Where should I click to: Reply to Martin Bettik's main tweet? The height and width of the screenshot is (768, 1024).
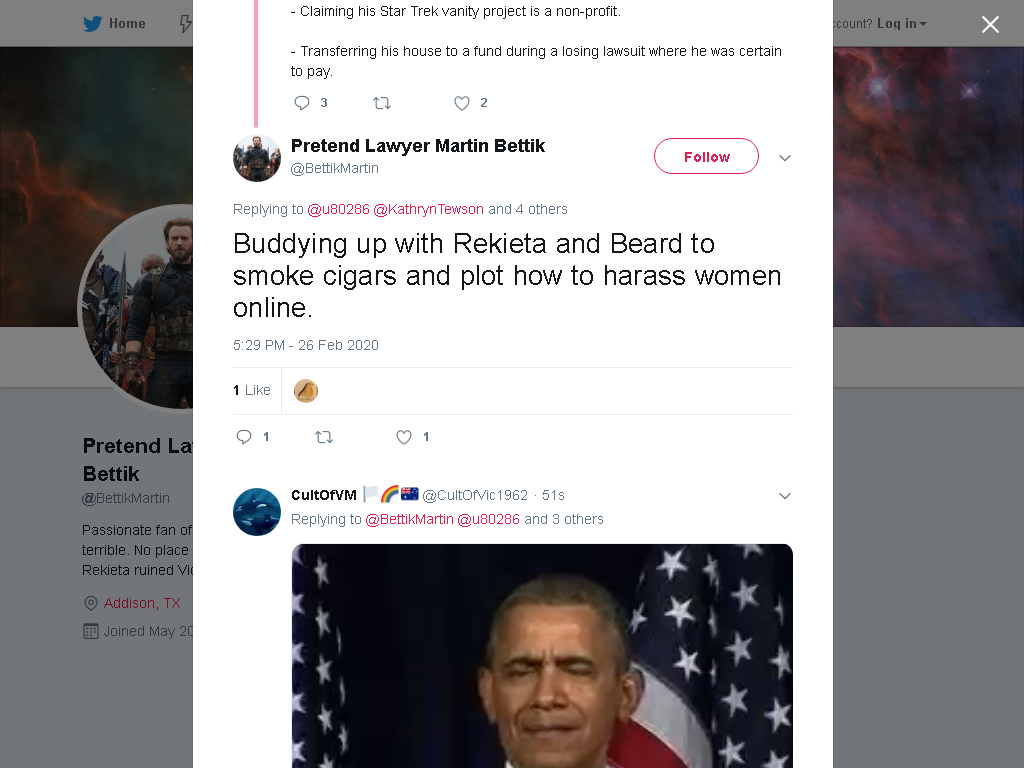(x=244, y=437)
